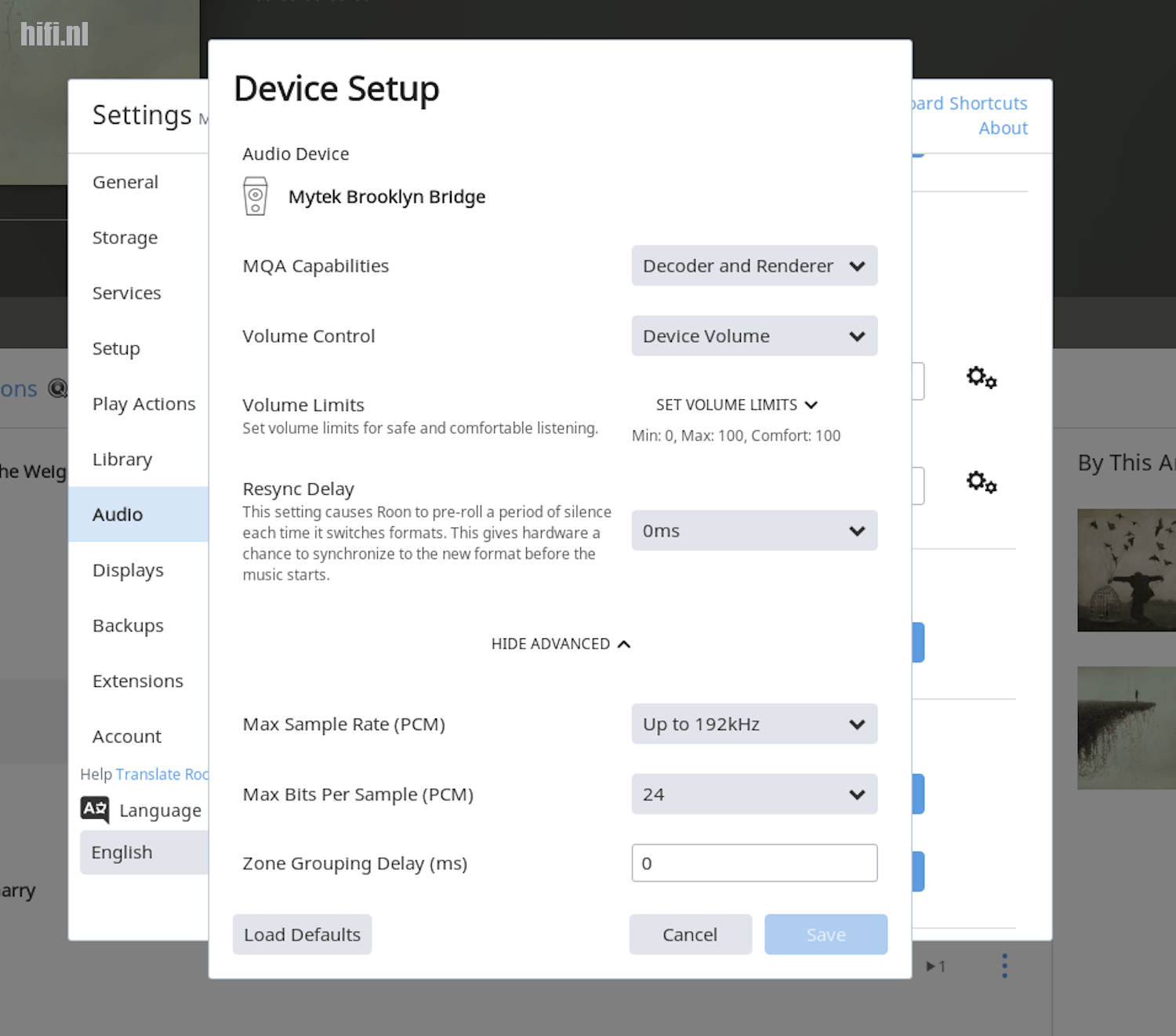Open the Play Actions settings tab
Screen dimensions: 1176x1036
pyautogui.click(x=139, y=404)
